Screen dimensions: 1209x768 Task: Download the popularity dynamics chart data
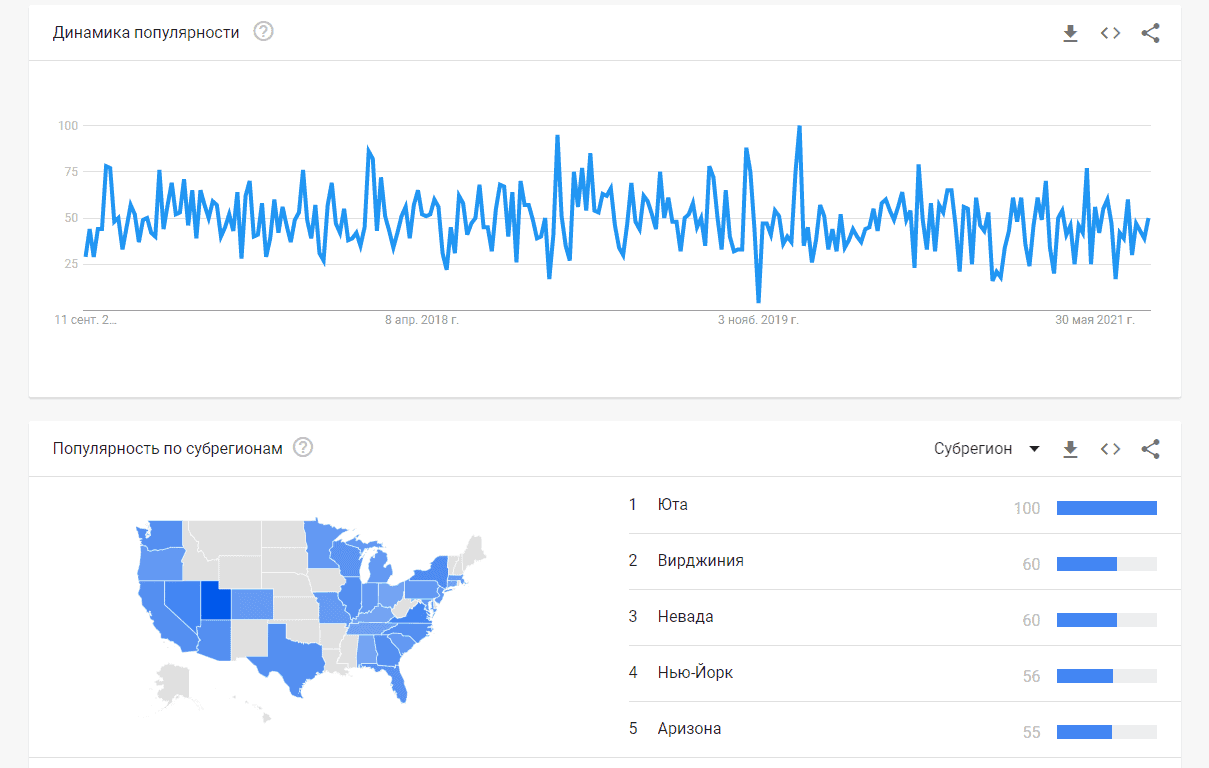[x=1070, y=33]
